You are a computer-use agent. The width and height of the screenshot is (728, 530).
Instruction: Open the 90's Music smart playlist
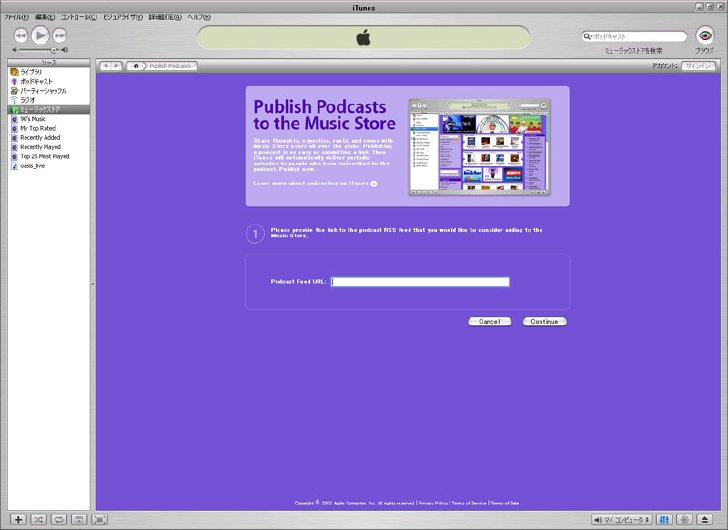(x=49, y=119)
